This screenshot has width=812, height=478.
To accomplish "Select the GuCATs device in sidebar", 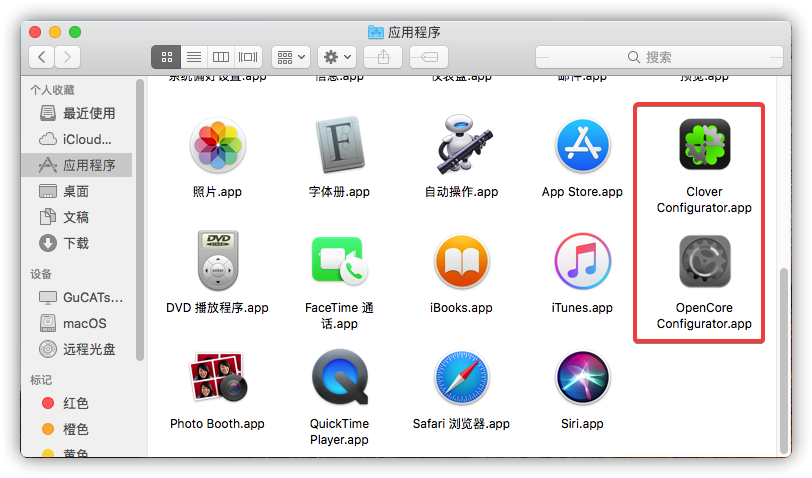I will 77,297.
